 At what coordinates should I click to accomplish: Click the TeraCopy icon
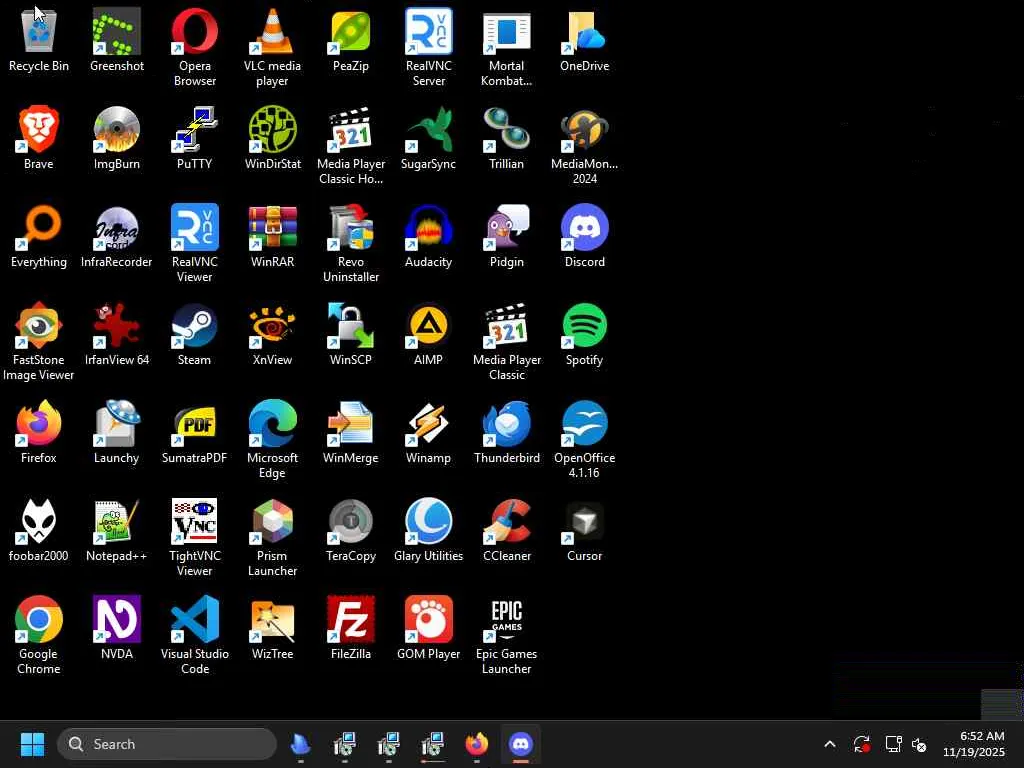click(351, 520)
